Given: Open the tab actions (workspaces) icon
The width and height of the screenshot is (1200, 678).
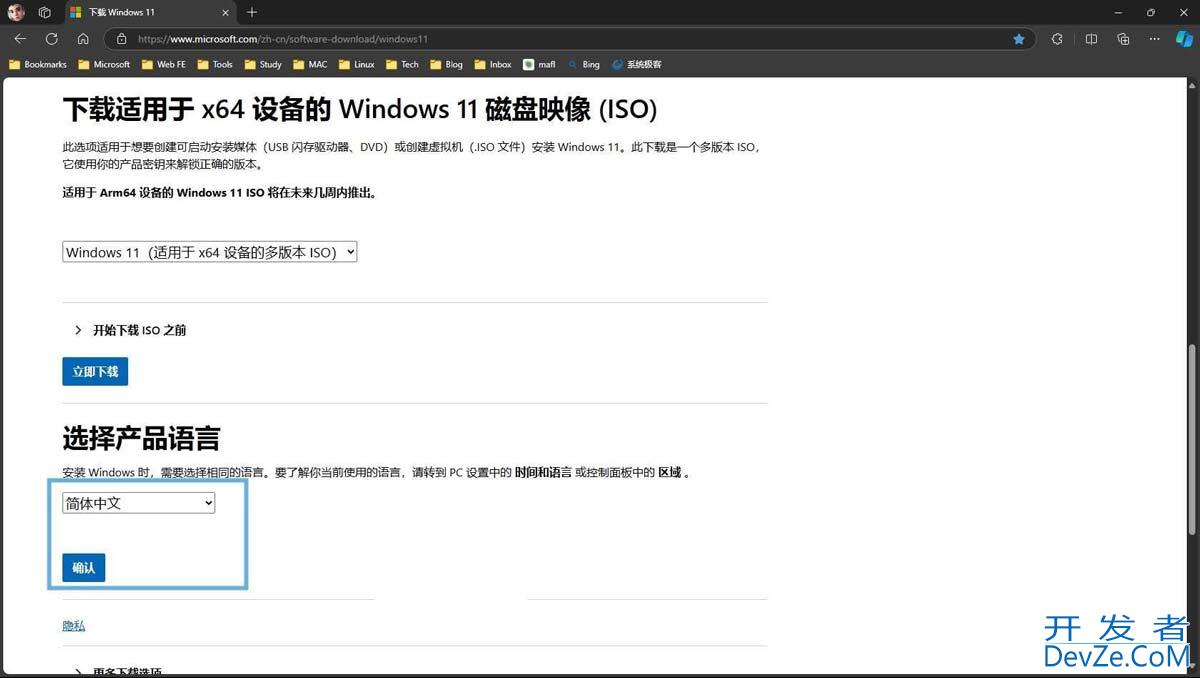Looking at the screenshot, I should pos(45,12).
